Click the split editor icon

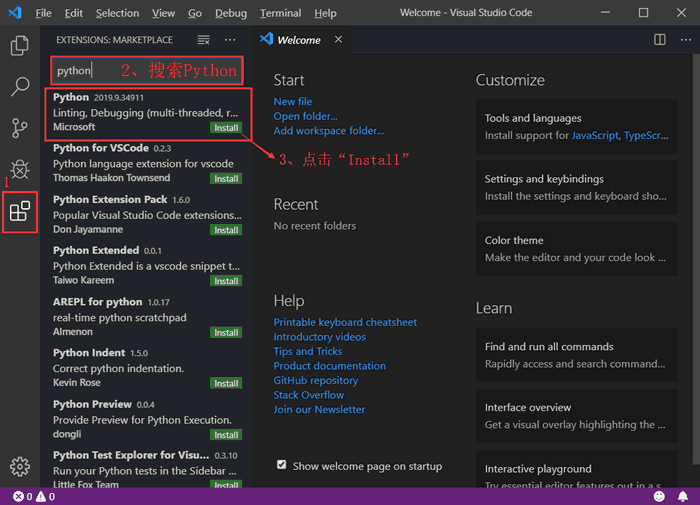pos(659,40)
